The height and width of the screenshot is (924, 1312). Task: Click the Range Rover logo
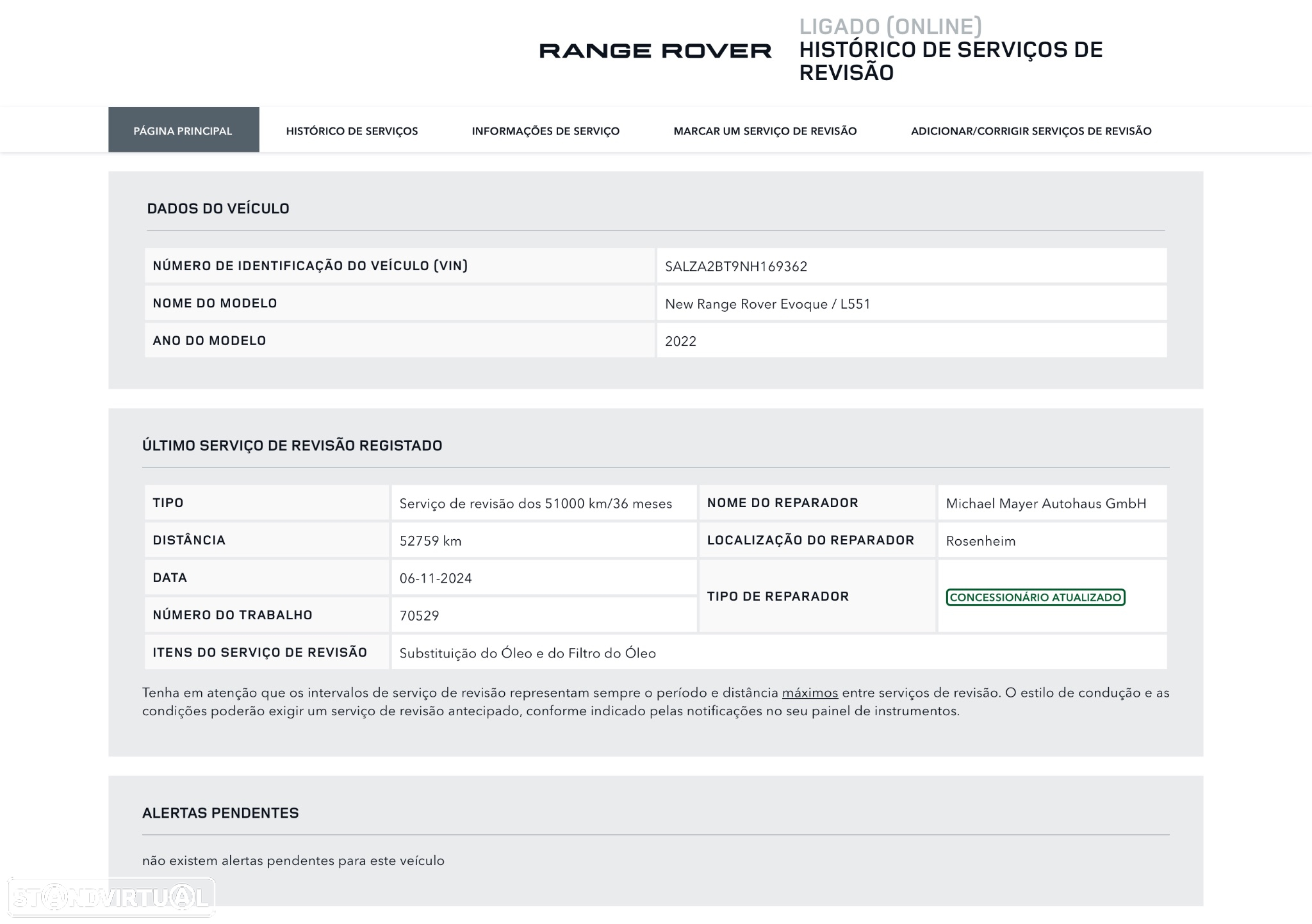pyautogui.click(x=655, y=51)
